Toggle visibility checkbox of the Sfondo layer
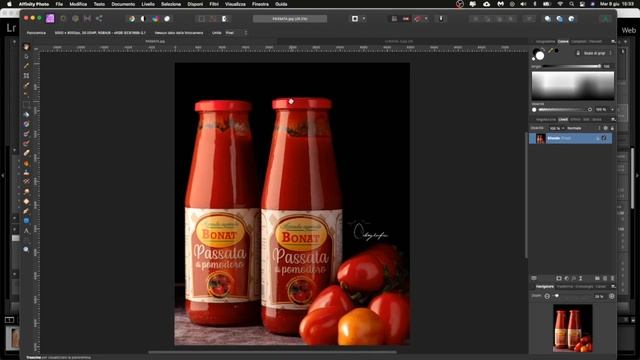The width and height of the screenshot is (640, 360). point(604,138)
